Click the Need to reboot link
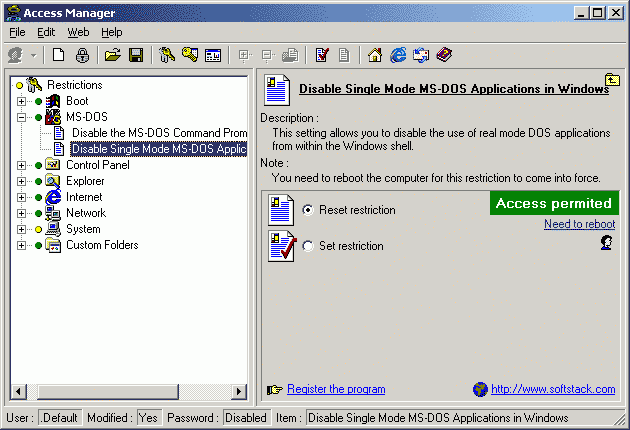 coord(580,224)
